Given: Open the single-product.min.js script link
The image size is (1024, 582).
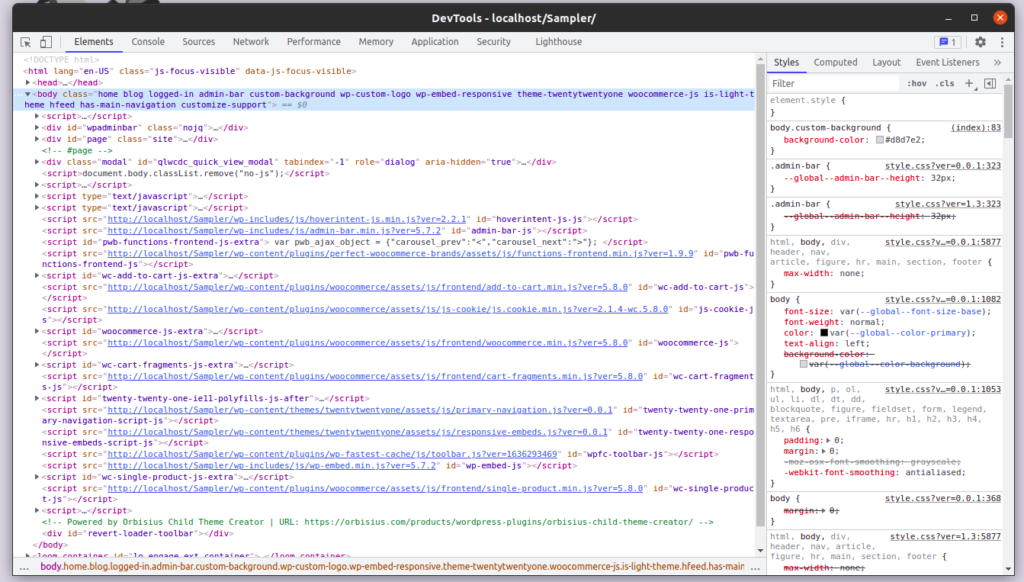Looking at the screenshot, I should coord(376,489).
